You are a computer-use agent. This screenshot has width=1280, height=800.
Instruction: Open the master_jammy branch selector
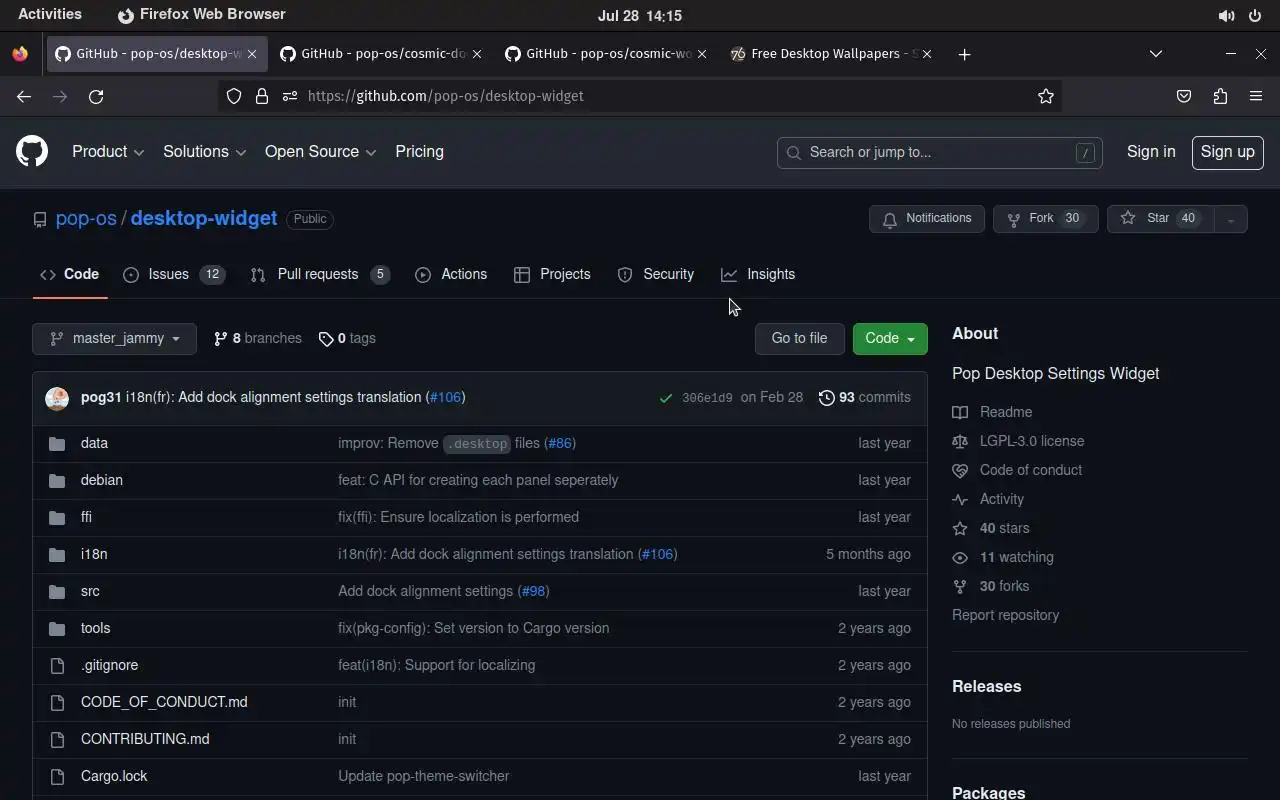click(x=114, y=339)
